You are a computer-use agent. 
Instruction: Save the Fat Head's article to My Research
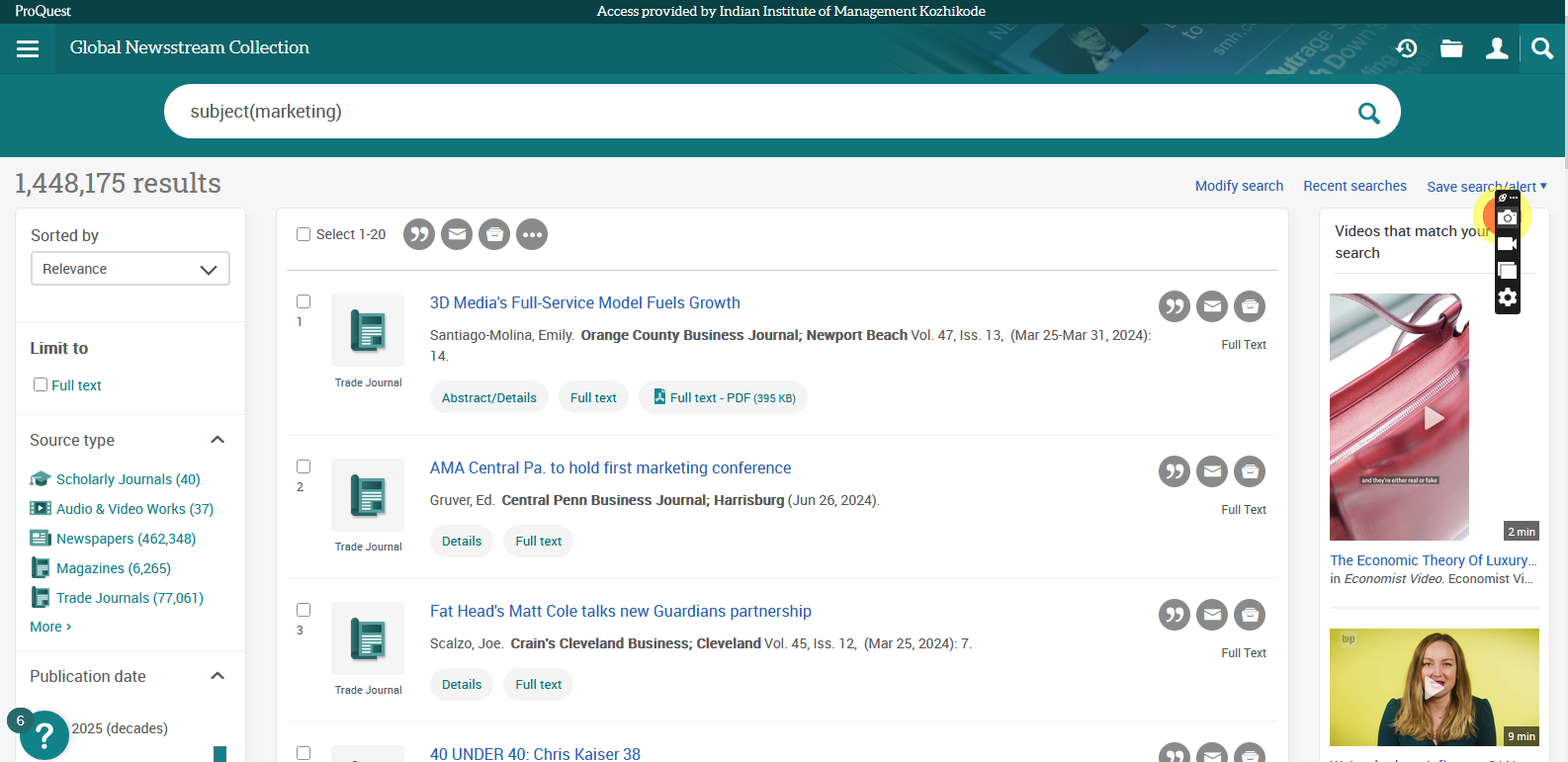(x=1250, y=615)
